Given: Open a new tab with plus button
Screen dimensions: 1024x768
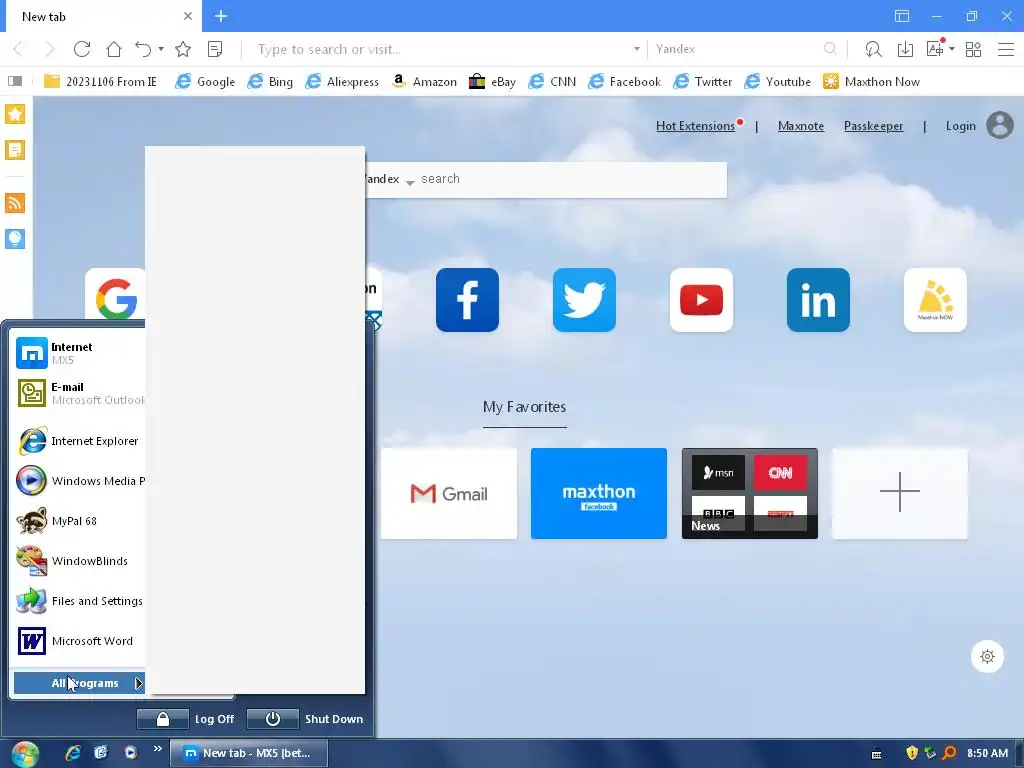Looking at the screenshot, I should [221, 16].
